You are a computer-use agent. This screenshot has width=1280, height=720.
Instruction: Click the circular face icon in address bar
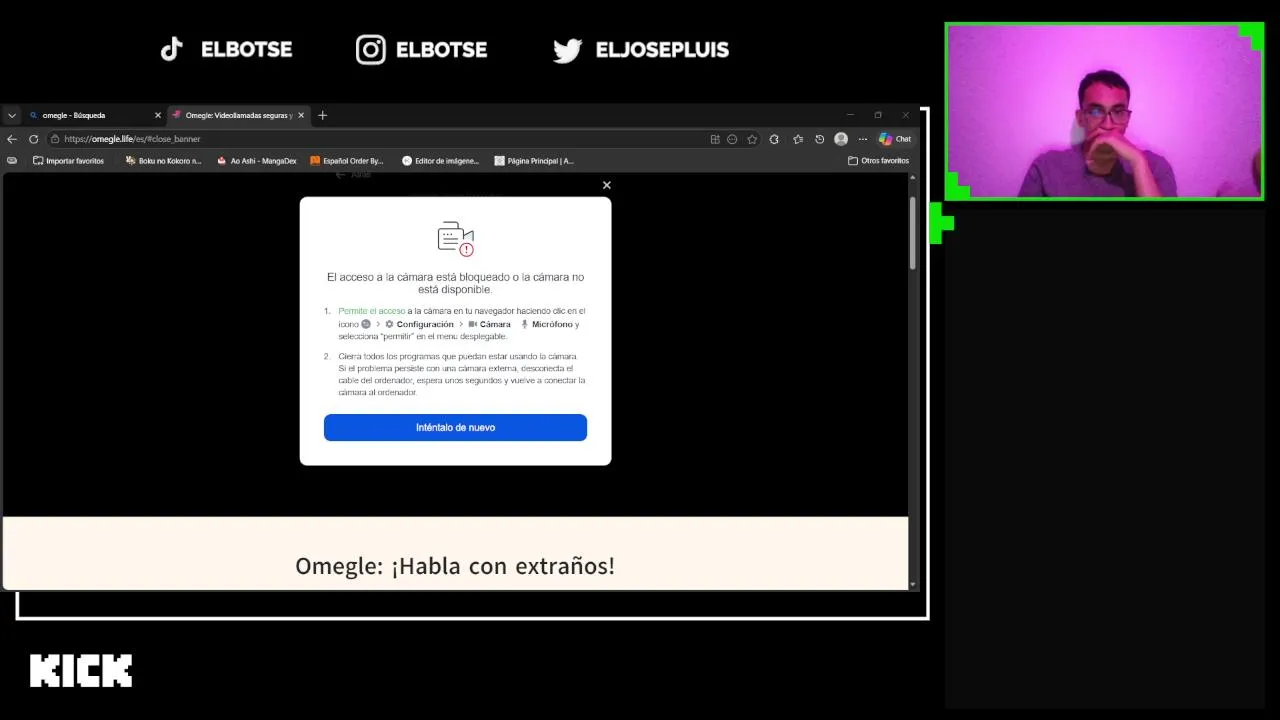(732, 139)
